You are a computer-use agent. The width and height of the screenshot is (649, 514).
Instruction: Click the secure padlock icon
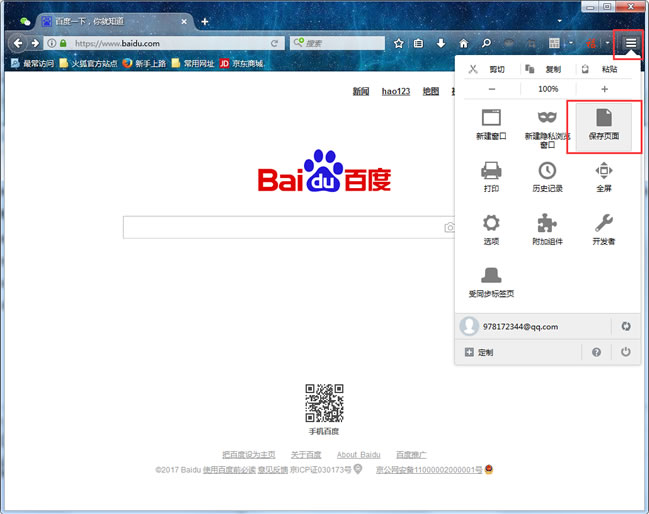tap(63, 43)
